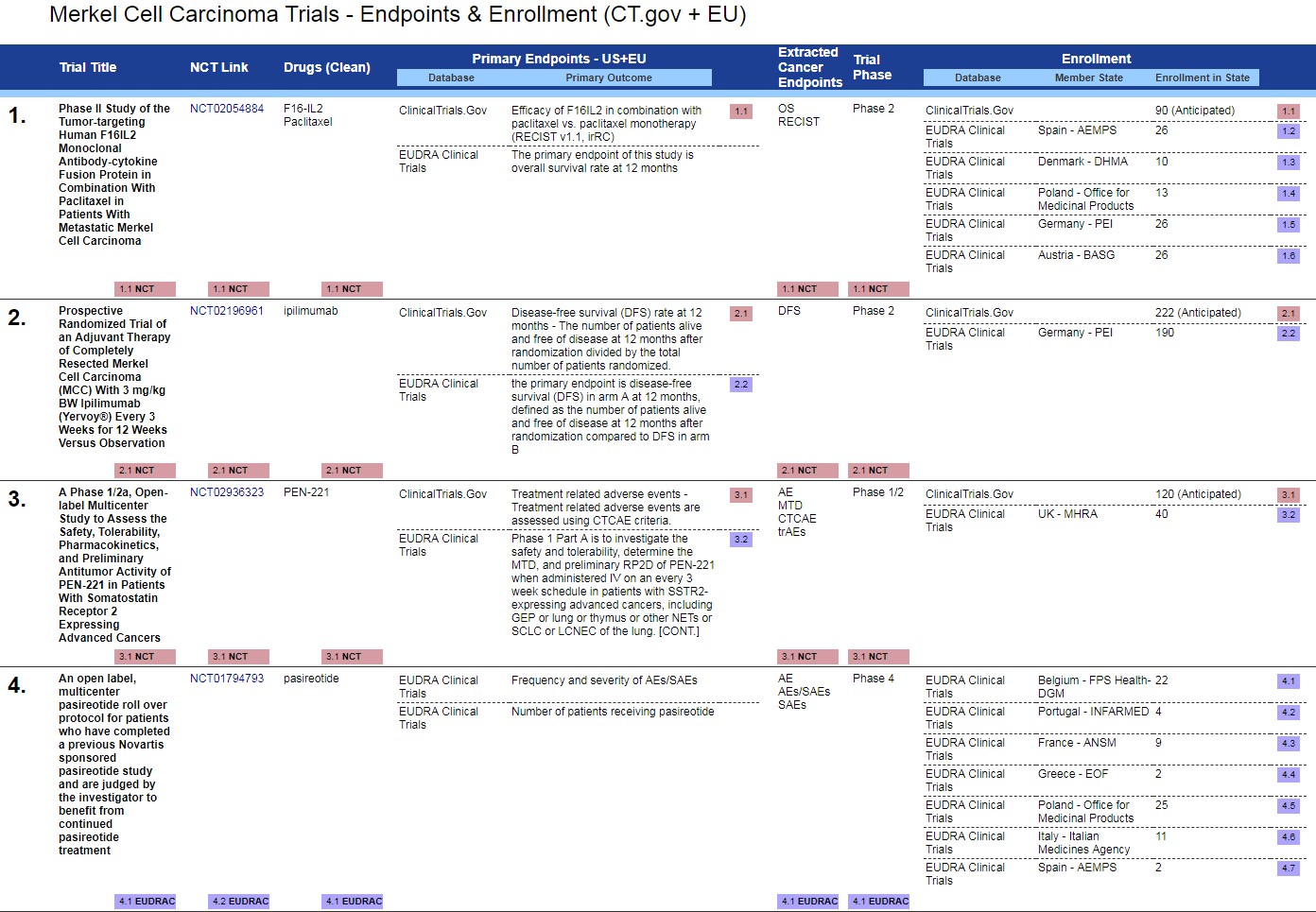Click the 4.3 badge beside France - ANSM
Screen dimensions: 1316x912
[1288, 744]
